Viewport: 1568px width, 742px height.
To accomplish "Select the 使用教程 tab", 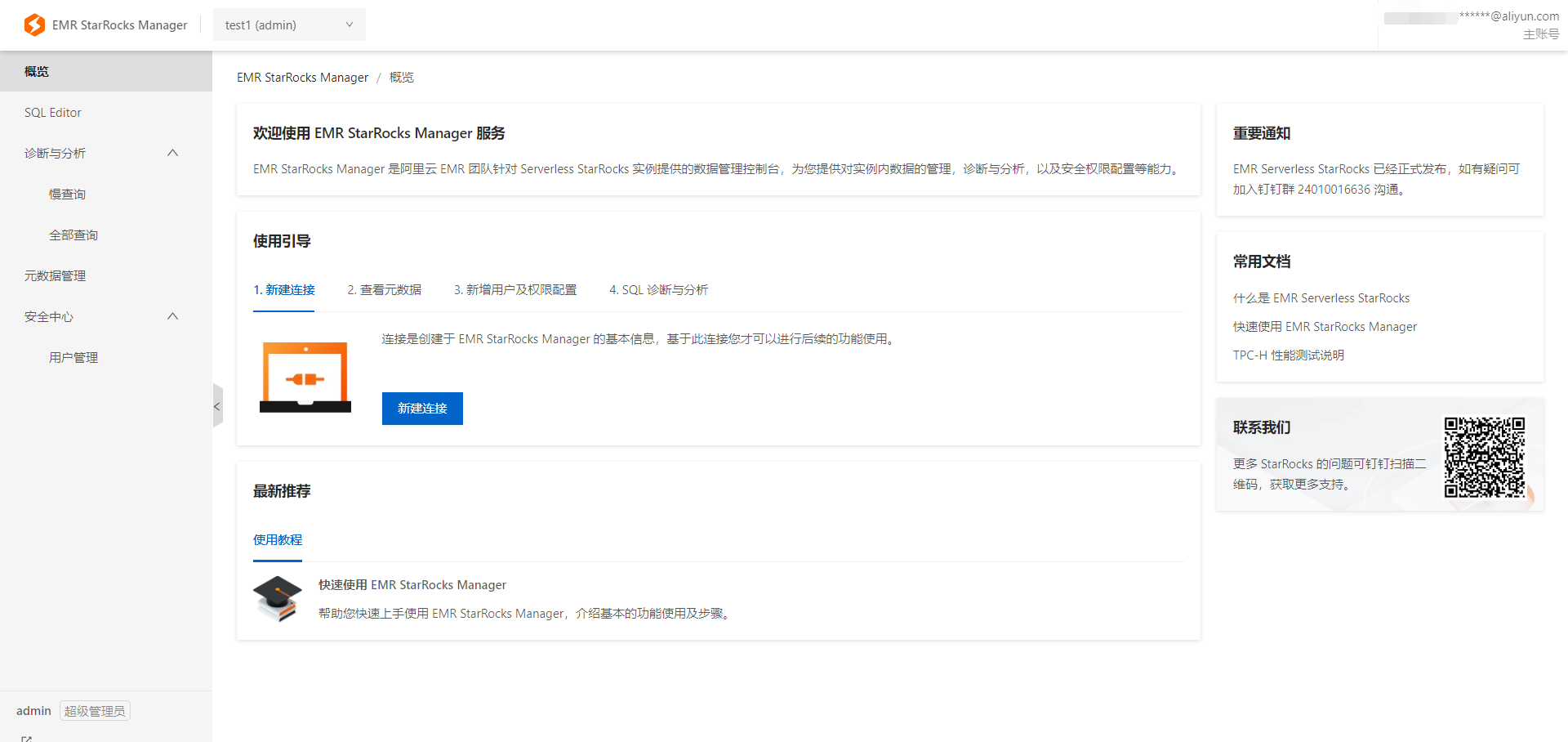I will click(x=278, y=540).
